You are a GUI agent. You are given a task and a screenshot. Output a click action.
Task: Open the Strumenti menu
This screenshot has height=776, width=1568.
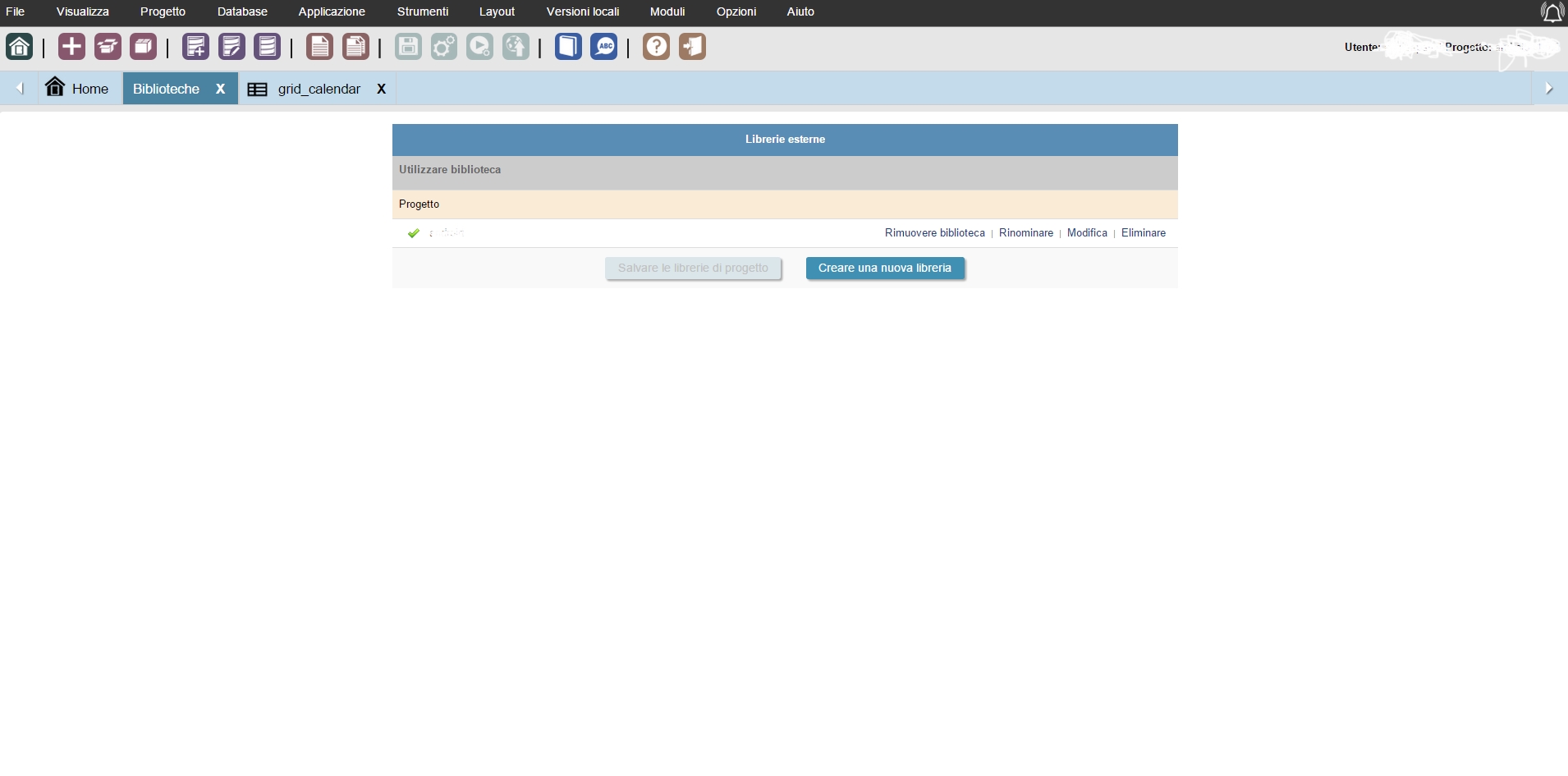coord(422,11)
